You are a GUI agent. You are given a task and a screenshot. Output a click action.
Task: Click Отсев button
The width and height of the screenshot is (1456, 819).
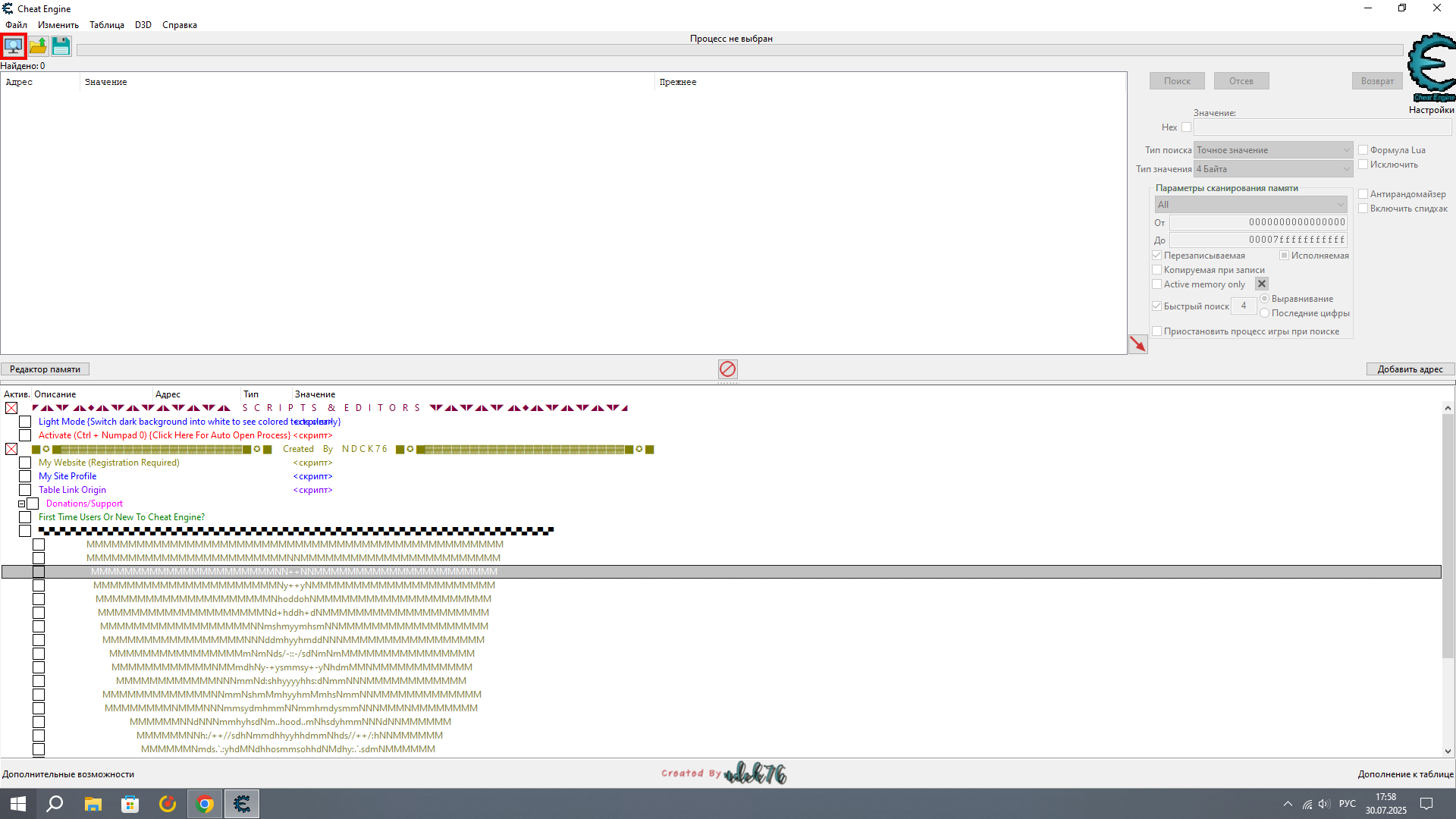[1241, 81]
